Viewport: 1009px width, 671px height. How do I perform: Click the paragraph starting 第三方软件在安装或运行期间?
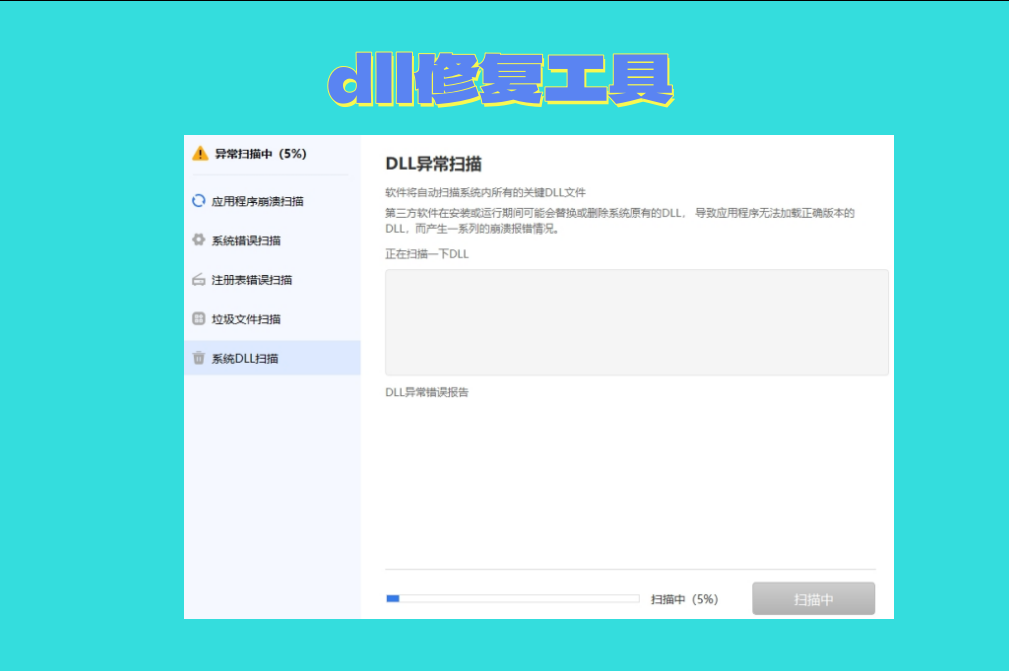(x=620, y=221)
